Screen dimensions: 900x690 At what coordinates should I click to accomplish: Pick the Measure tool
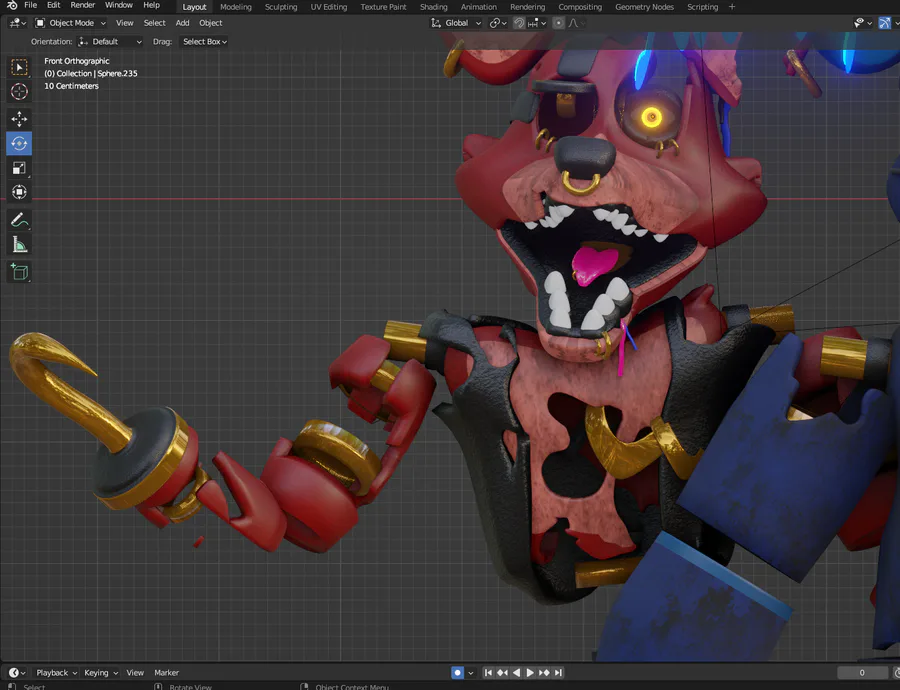pyautogui.click(x=19, y=245)
